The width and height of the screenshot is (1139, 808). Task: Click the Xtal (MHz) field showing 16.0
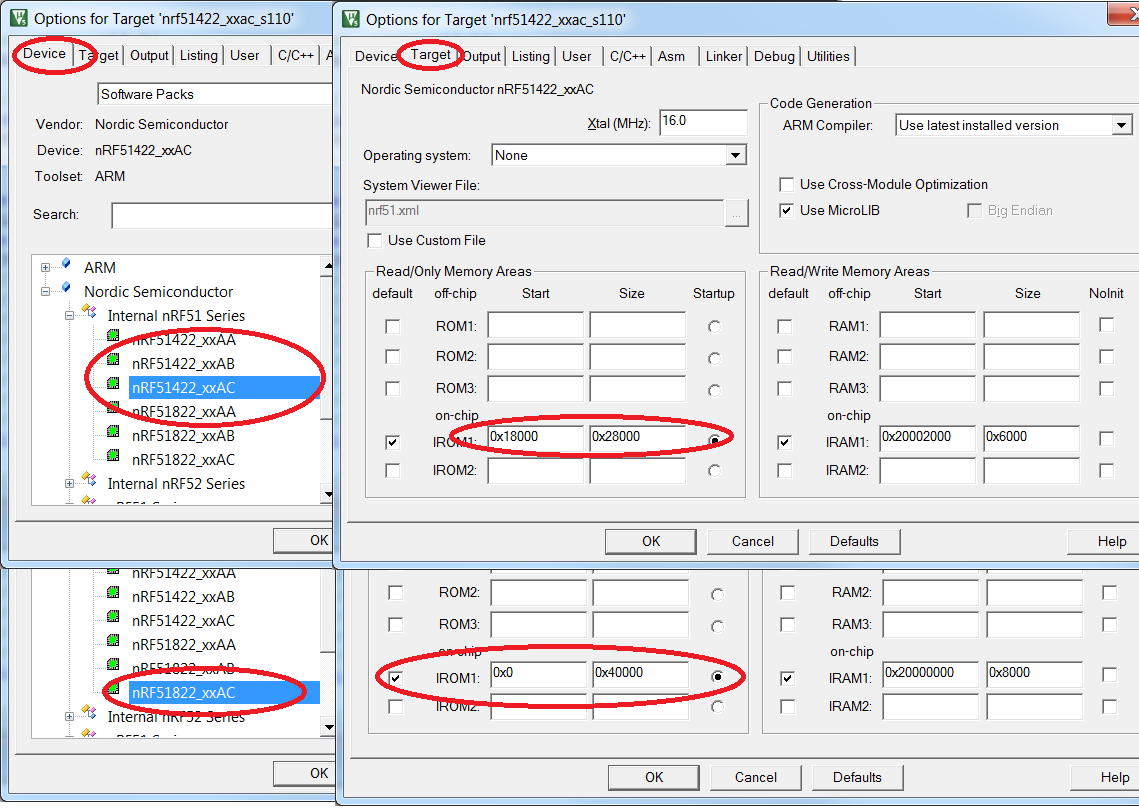(703, 122)
